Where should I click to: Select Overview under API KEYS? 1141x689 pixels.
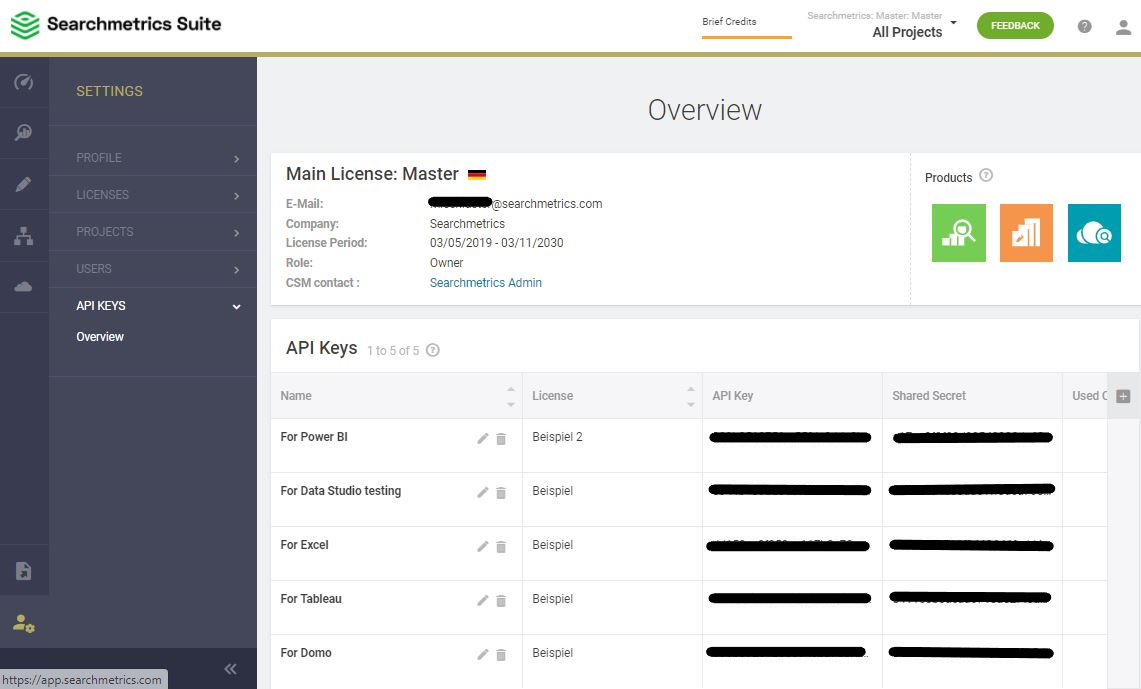100,337
